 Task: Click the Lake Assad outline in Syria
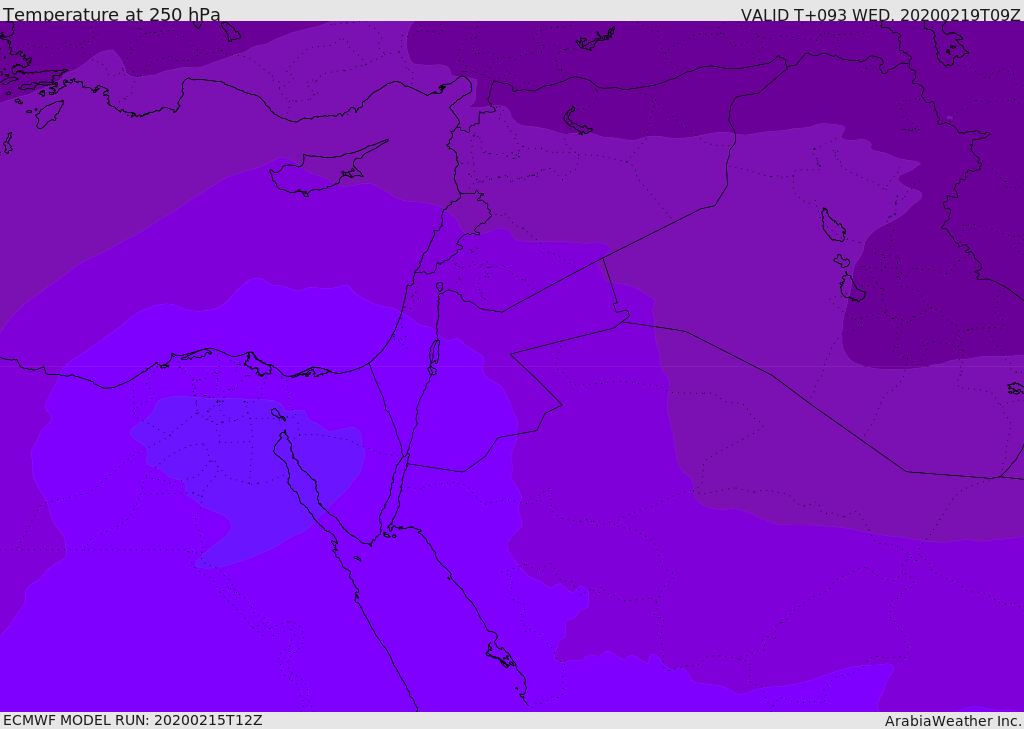tap(578, 121)
